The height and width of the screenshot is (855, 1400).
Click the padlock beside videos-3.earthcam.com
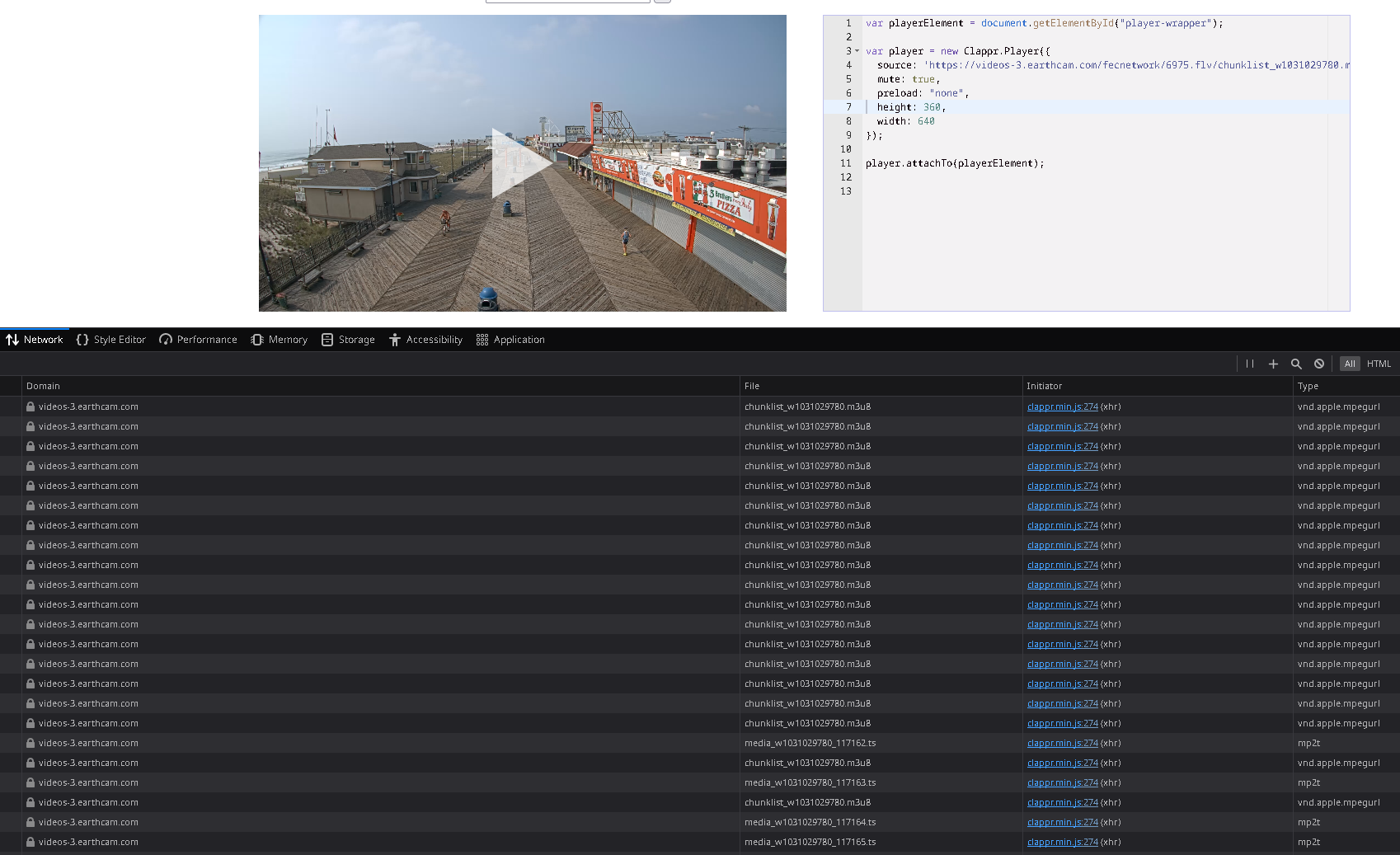coord(30,406)
